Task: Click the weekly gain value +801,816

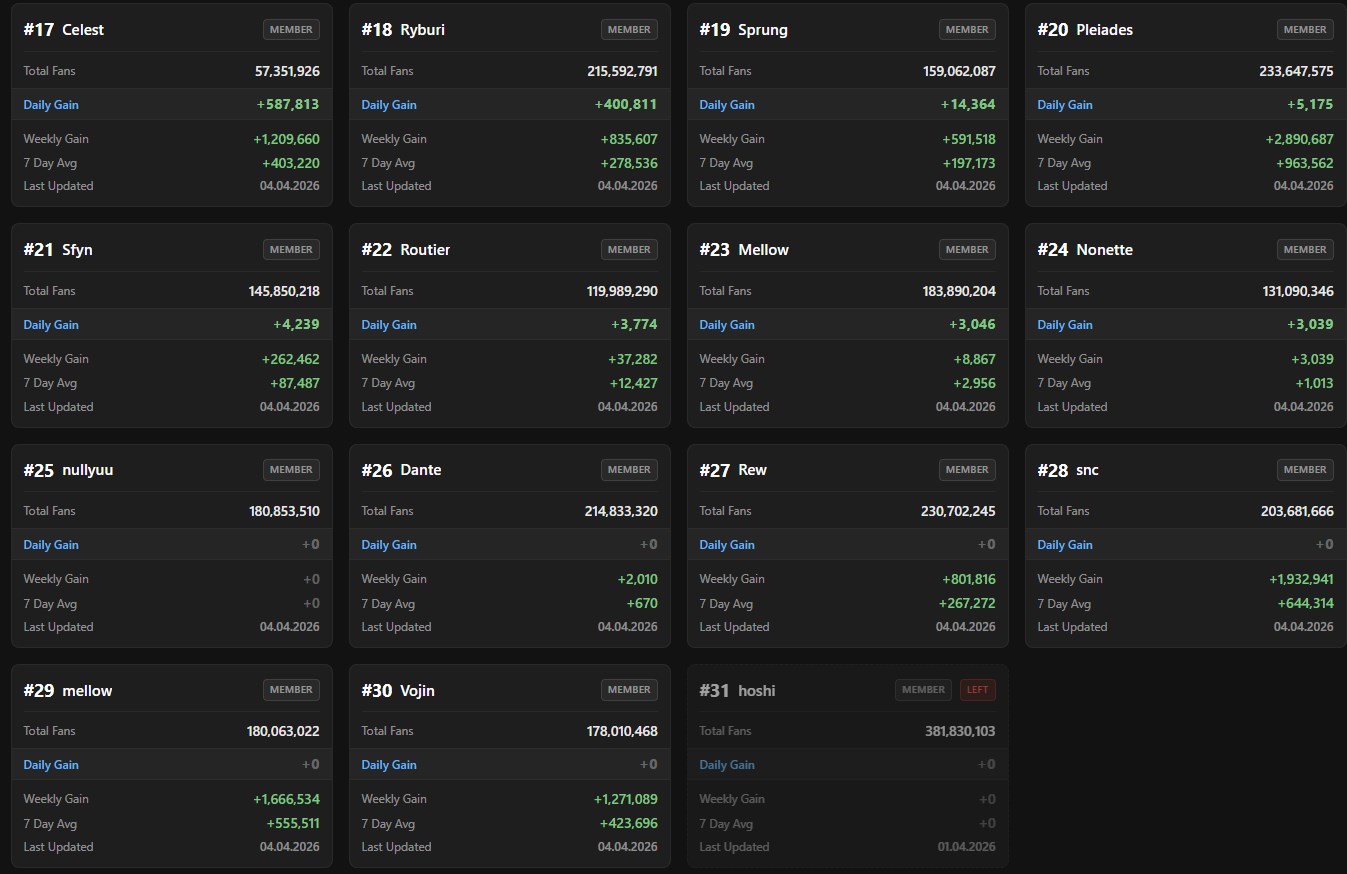Action: (x=969, y=579)
